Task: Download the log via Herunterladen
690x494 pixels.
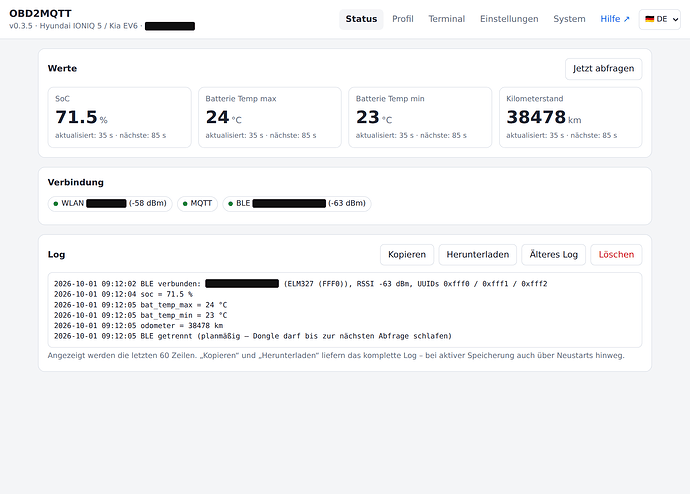Action: pyautogui.click(x=477, y=255)
